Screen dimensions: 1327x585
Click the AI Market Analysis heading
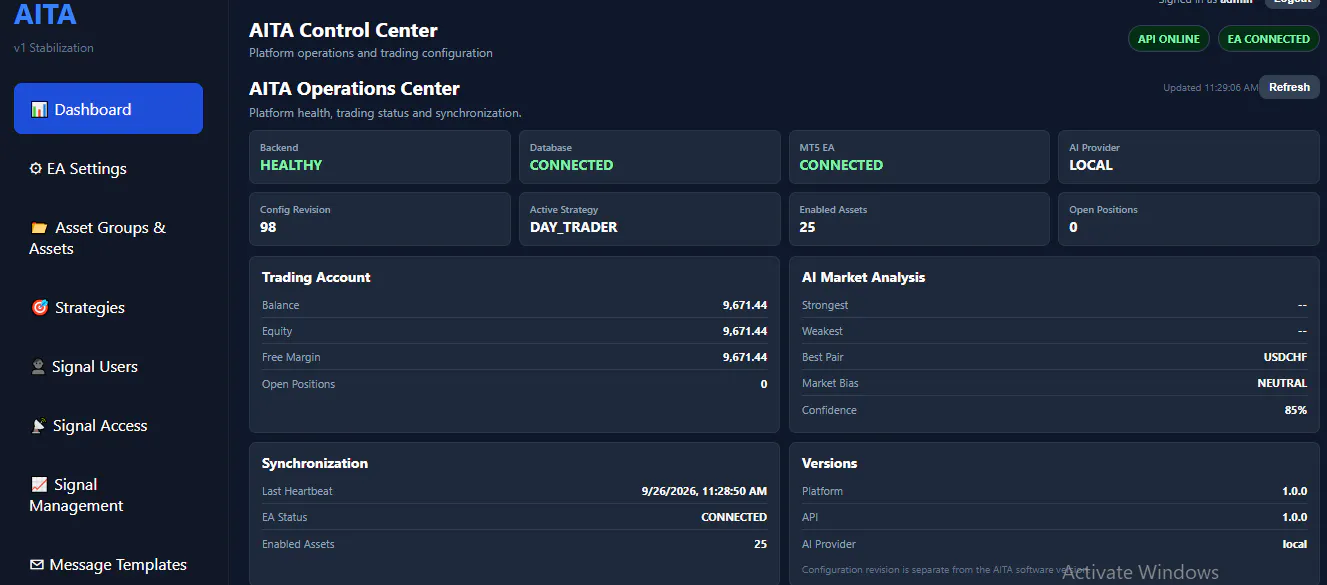(x=863, y=277)
